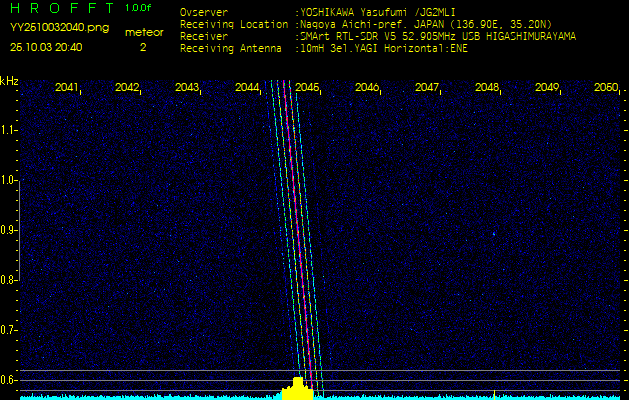Click the meteor count label

[143, 32]
